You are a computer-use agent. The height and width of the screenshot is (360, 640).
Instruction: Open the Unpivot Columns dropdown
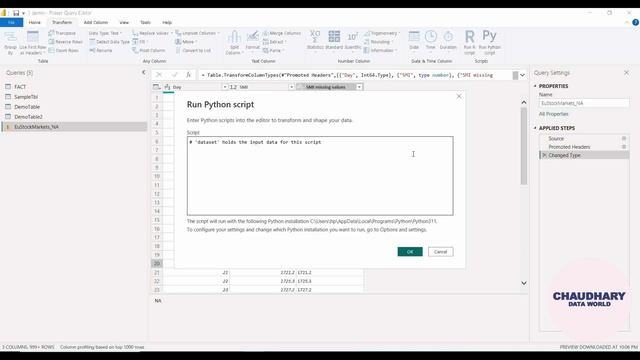tap(198, 33)
